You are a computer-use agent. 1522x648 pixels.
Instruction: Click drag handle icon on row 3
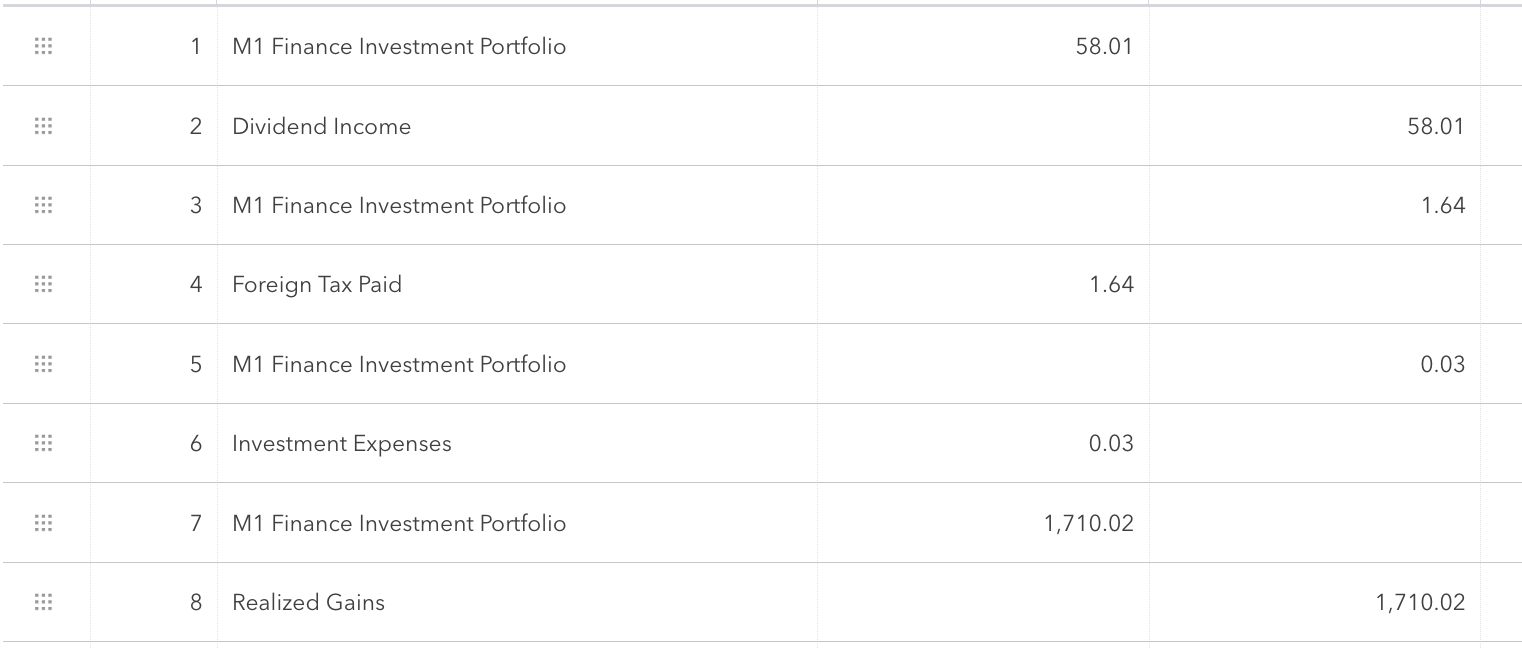point(43,205)
